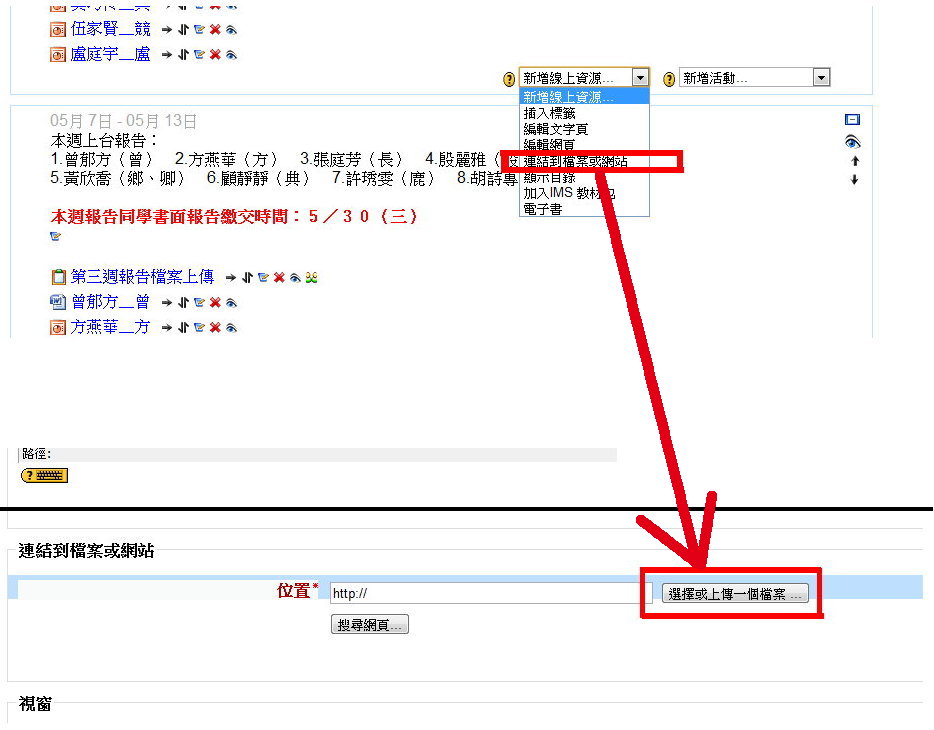Screen dimensions: 934x730
Task: Hide 盧庭宇__盧 using its eye icon
Action: tap(231, 55)
